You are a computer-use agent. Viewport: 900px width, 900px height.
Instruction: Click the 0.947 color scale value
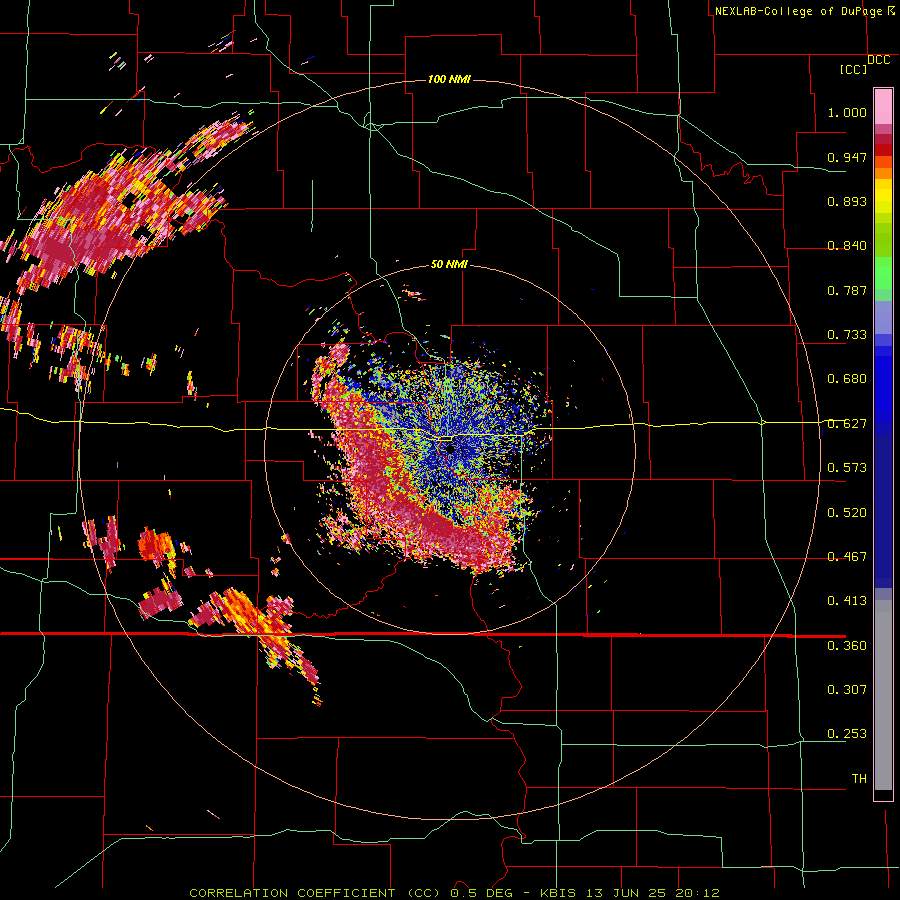click(x=847, y=157)
